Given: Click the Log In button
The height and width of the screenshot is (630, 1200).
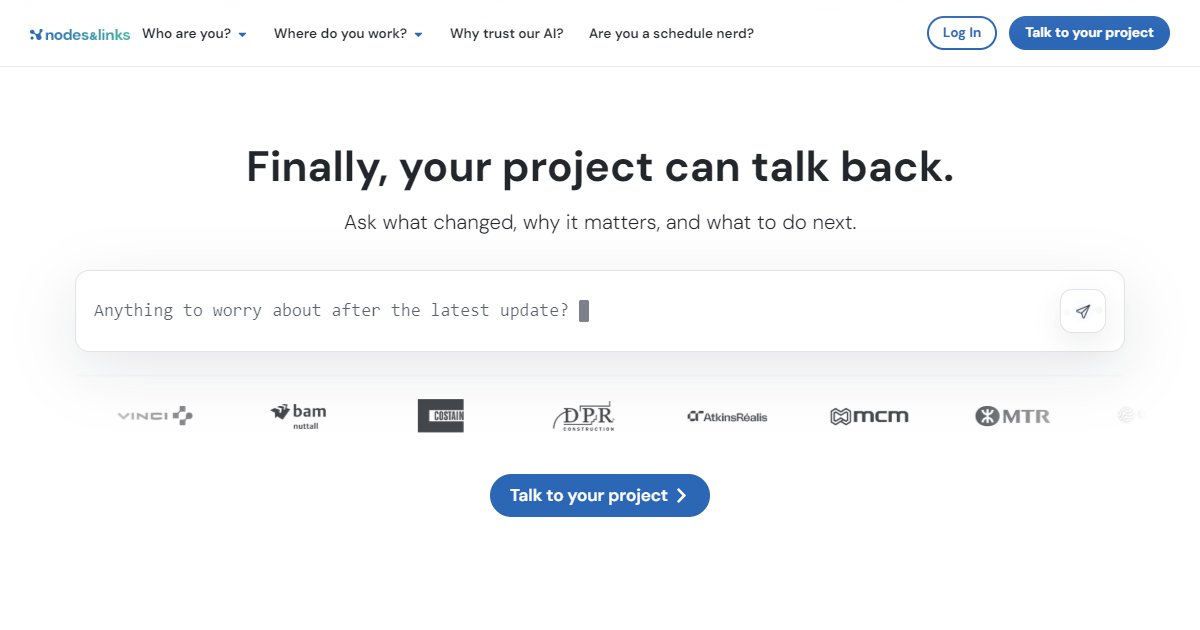Looking at the screenshot, I should point(961,33).
